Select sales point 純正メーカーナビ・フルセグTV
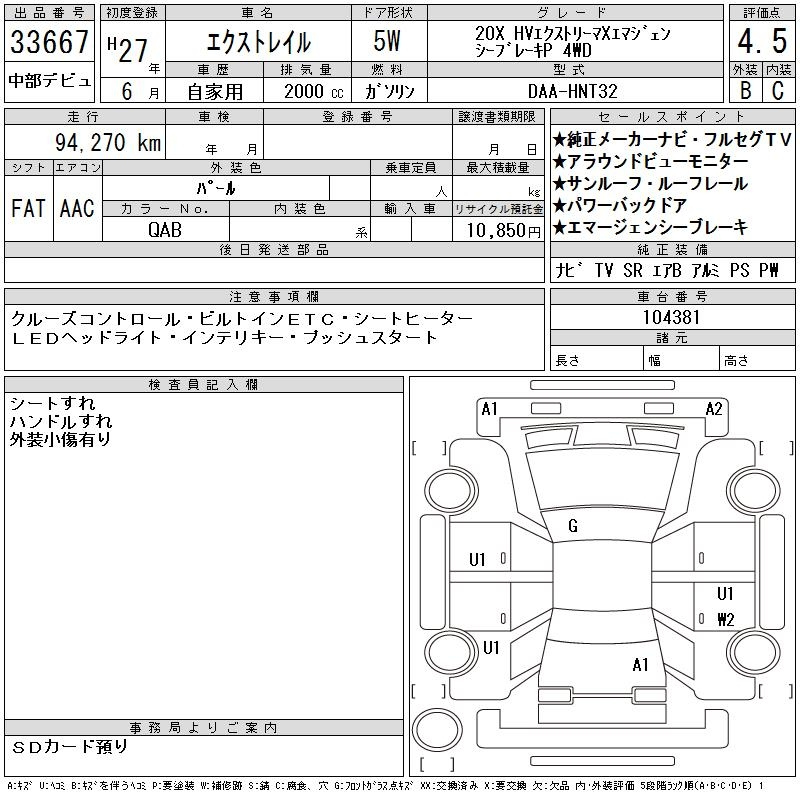 pos(672,139)
